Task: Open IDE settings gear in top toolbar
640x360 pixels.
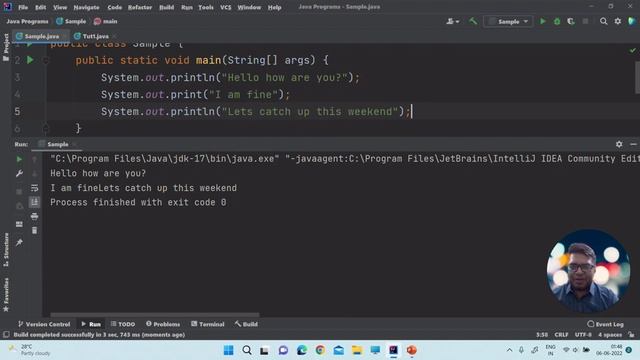Action: pyautogui.click(x=618, y=21)
